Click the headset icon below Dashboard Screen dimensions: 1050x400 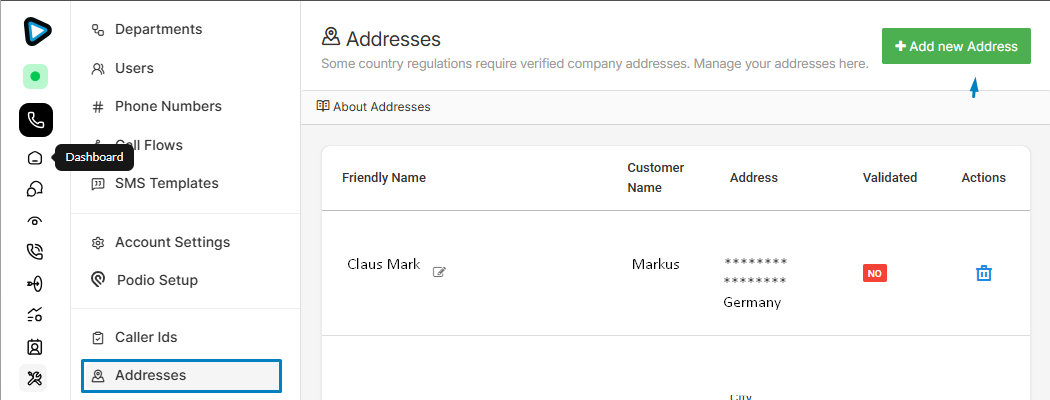pos(35,189)
